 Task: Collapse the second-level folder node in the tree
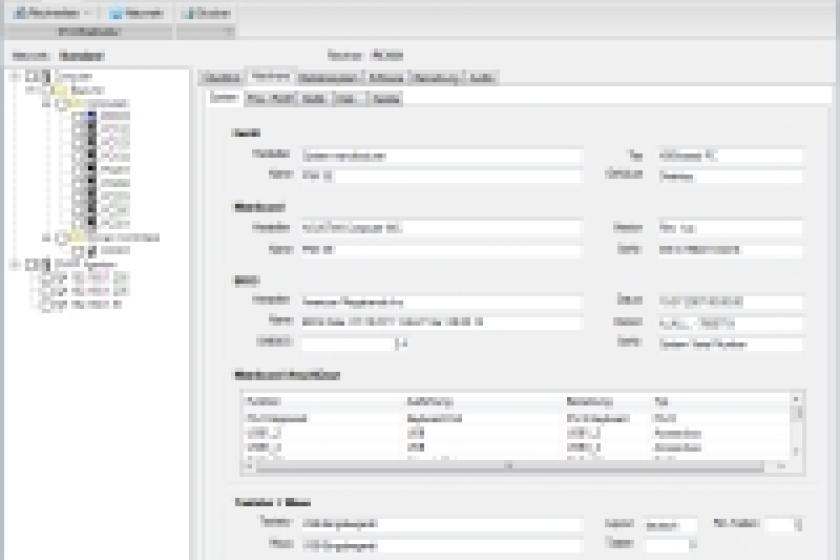click(x=31, y=90)
